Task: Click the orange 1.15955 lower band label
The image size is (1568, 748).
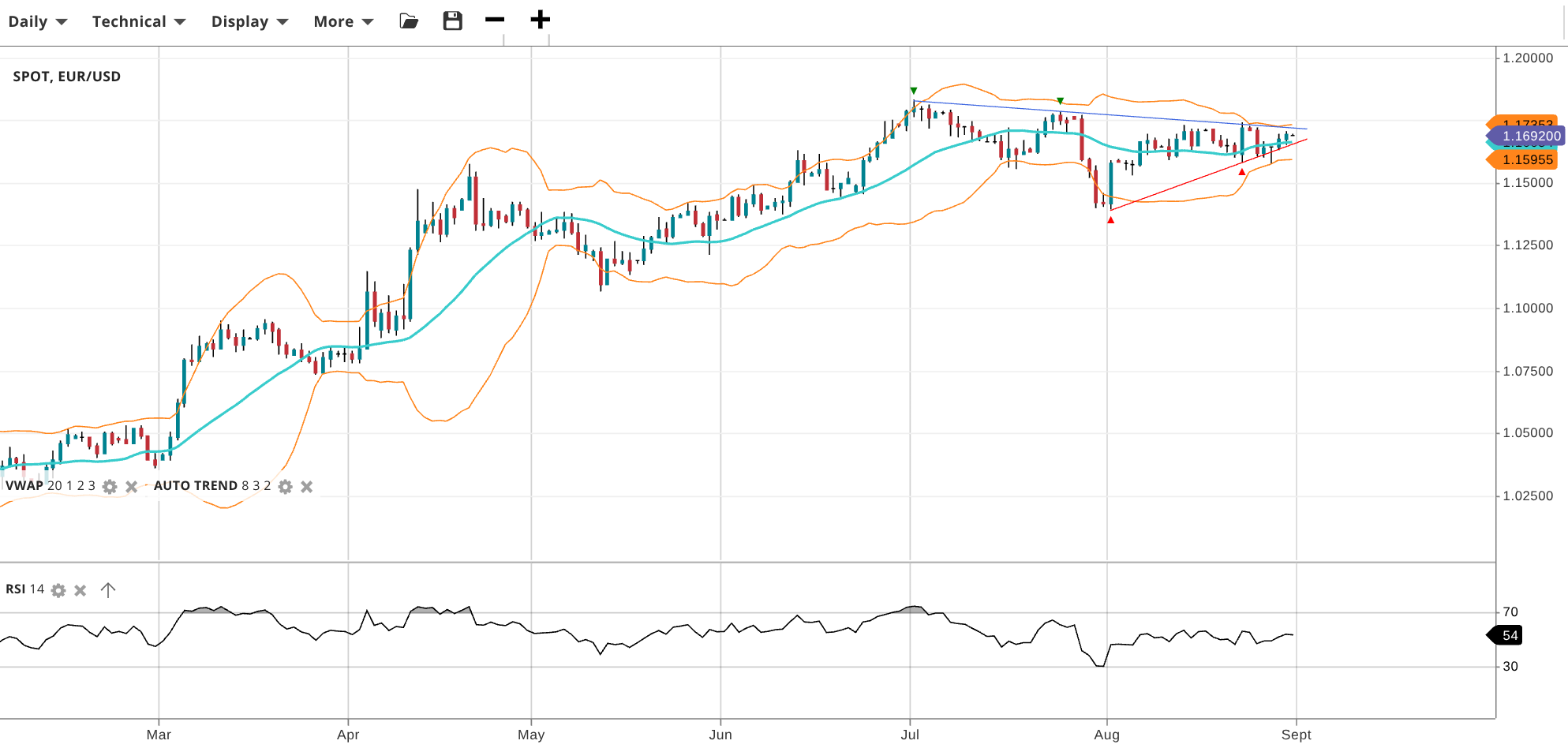Action: click(1526, 160)
